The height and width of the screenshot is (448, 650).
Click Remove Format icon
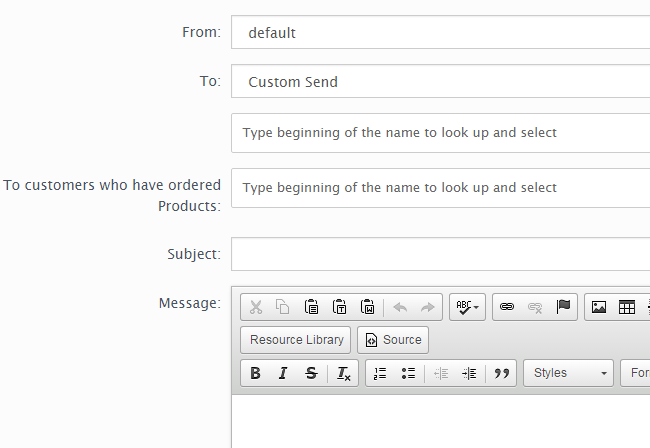click(344, 373)
